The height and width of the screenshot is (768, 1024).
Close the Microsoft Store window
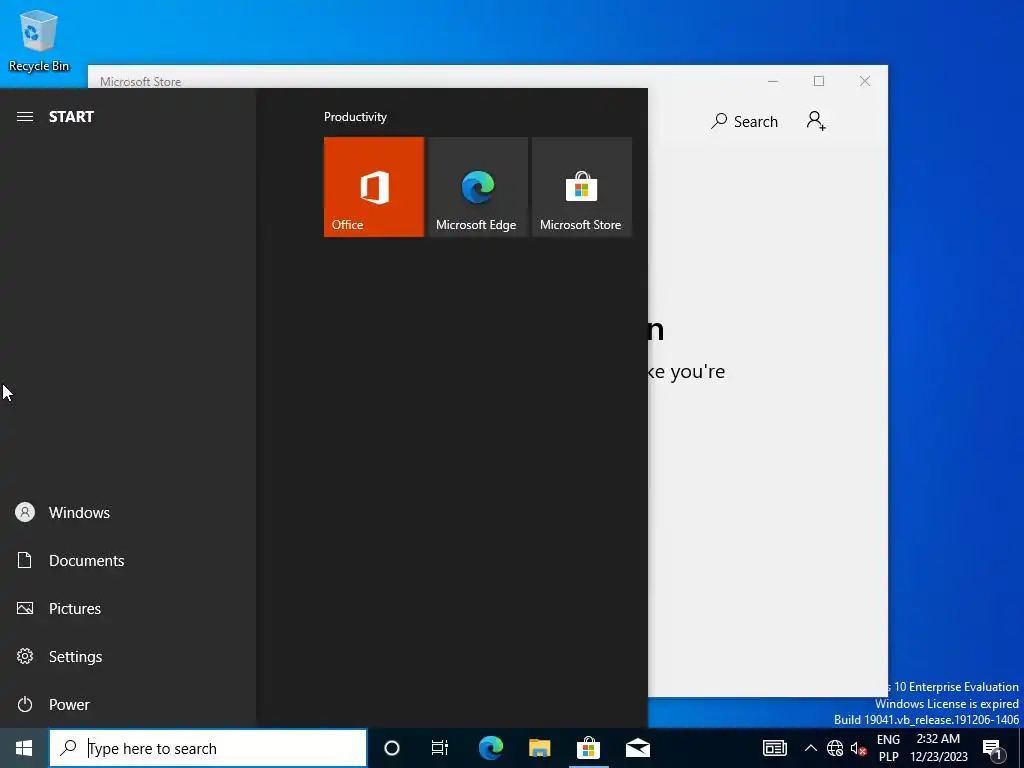click(865, 81)
